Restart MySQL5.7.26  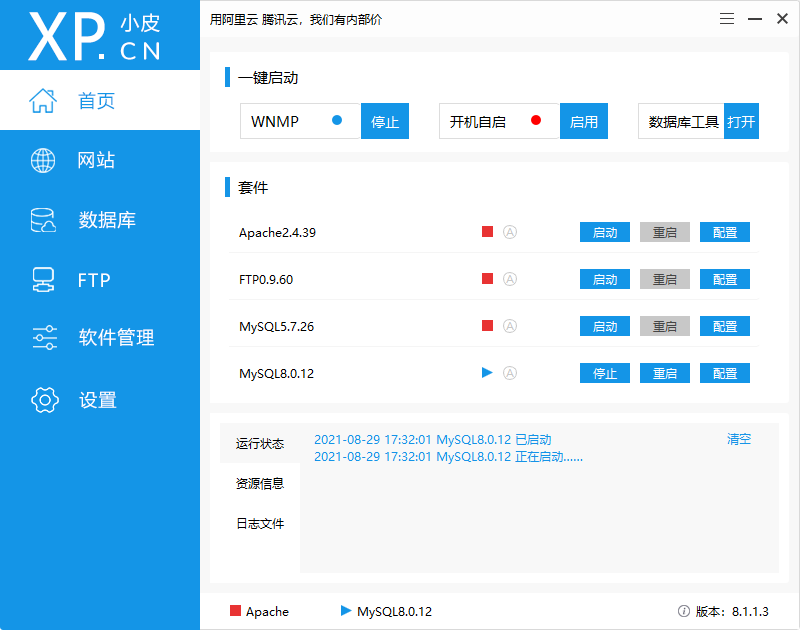tap(665, 326)
